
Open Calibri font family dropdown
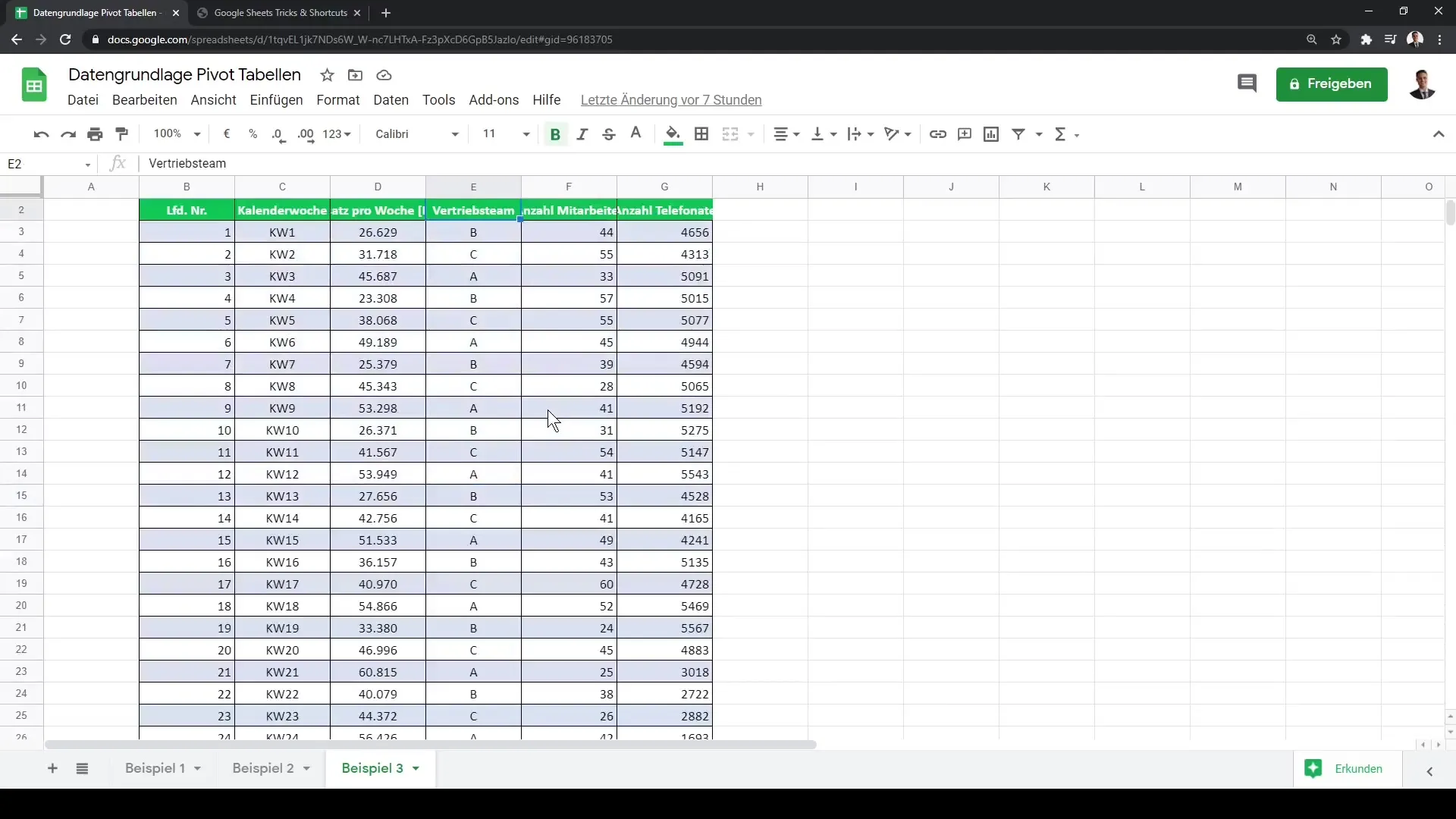coord(417,134)
